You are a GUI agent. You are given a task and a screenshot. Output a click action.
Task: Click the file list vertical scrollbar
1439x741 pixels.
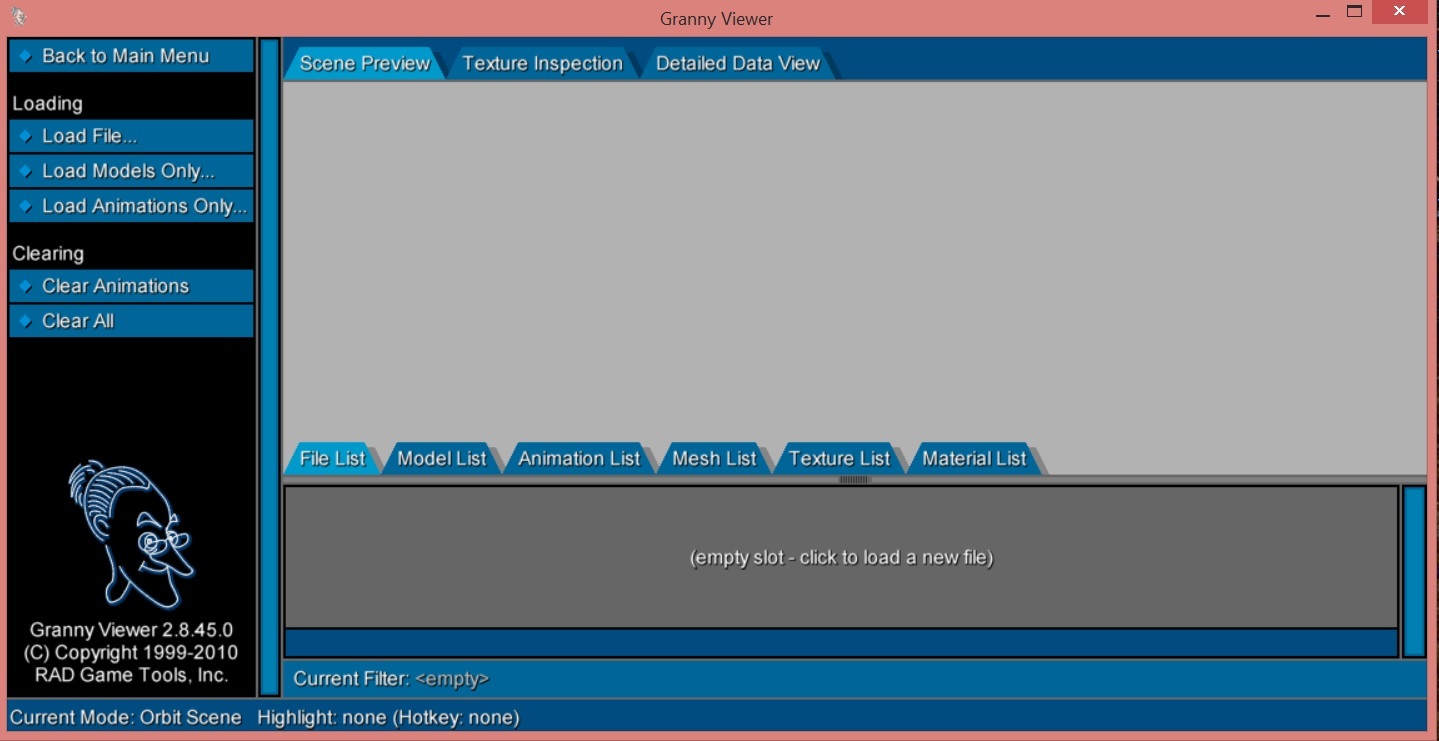[1414, 571]
